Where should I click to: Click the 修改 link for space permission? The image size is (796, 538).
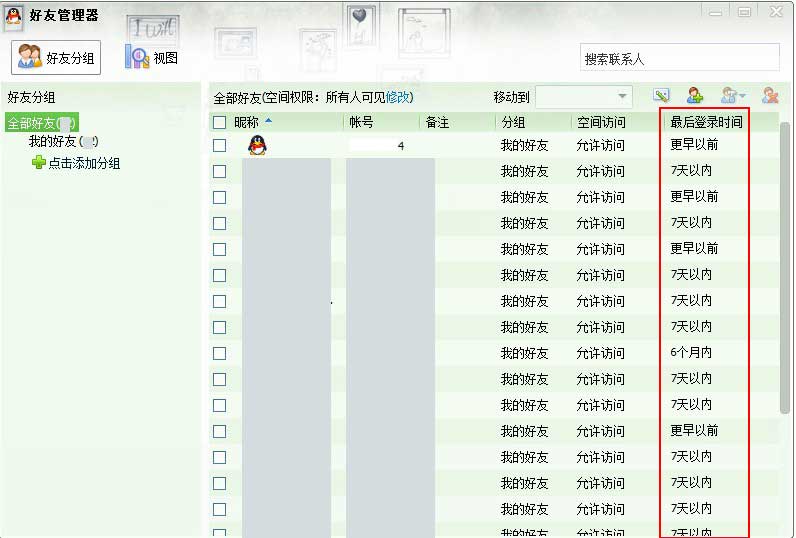click(x=398, y=97)
